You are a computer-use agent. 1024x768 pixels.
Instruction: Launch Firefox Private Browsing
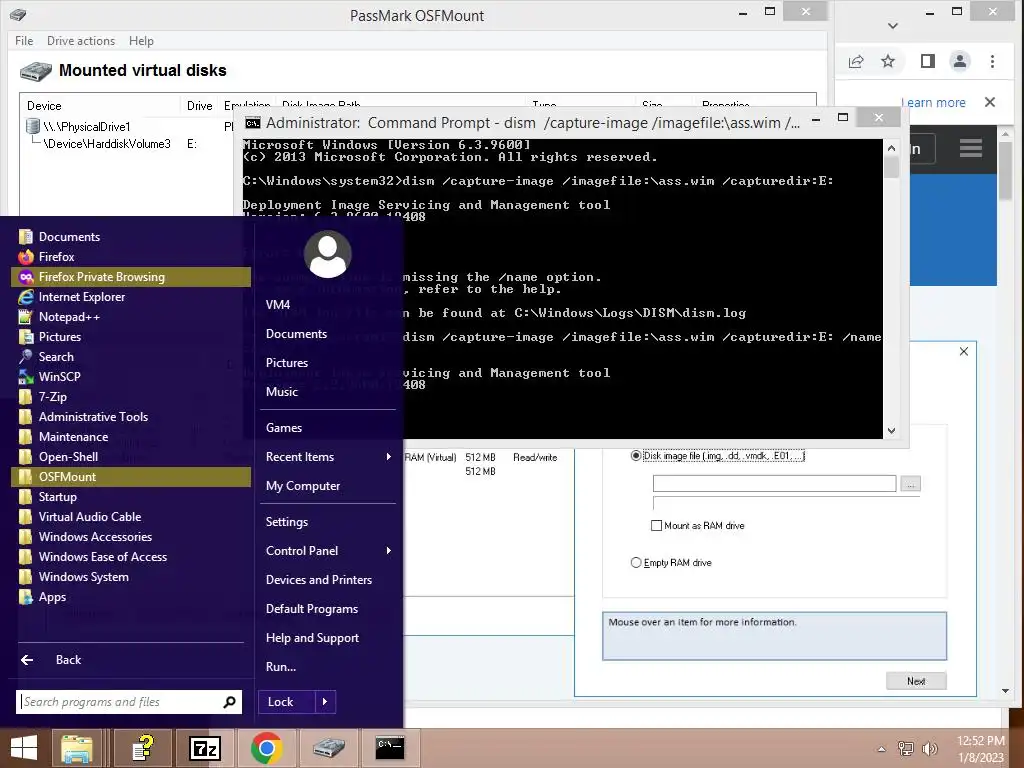point(131,277)
